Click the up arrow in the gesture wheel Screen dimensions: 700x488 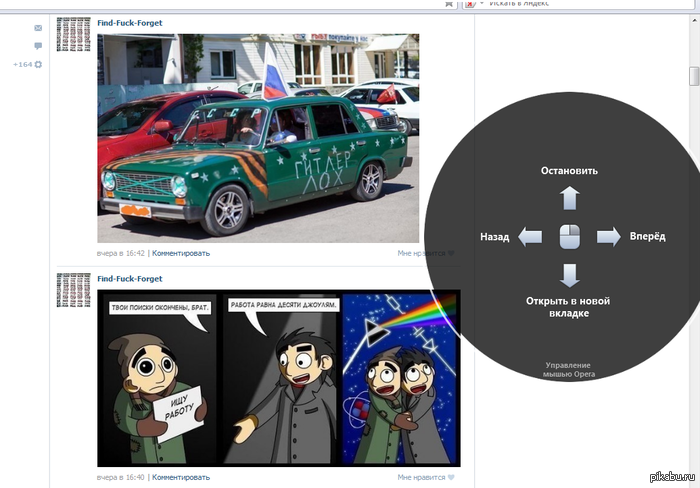pos(569,197)
